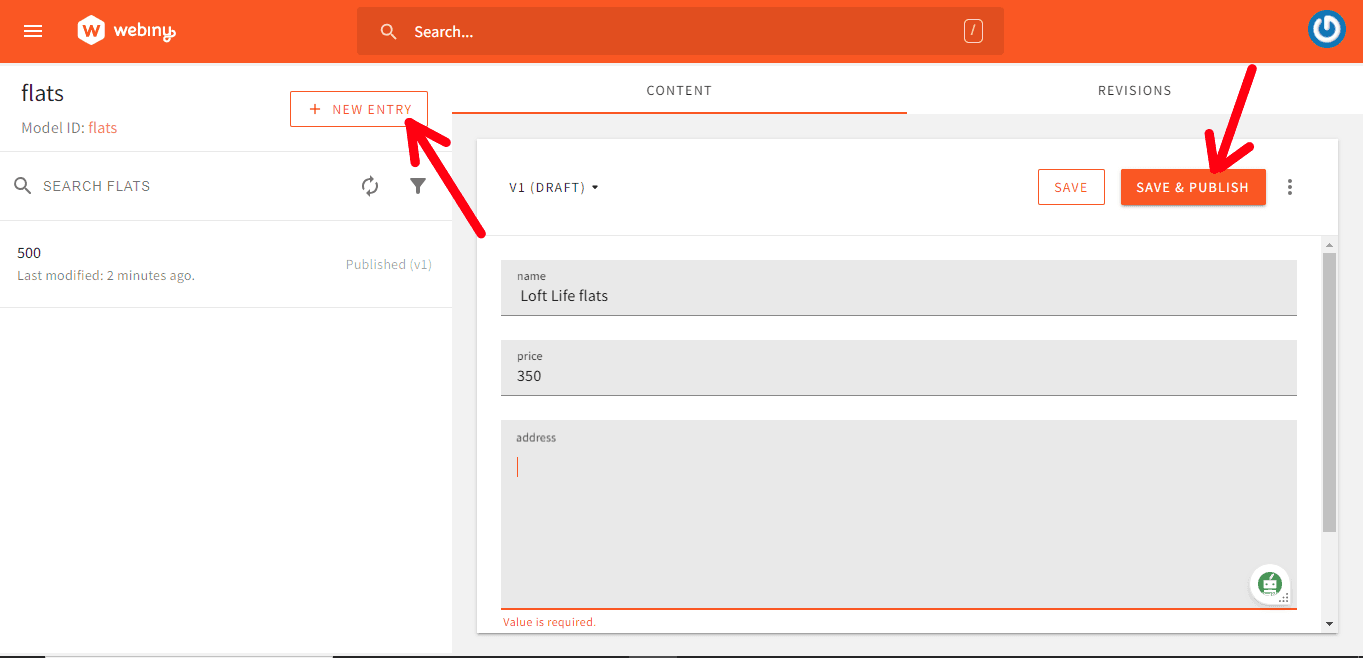Open the user account avatar
This screenshot has height=658, width=1363.
[x=1326, y=30]
